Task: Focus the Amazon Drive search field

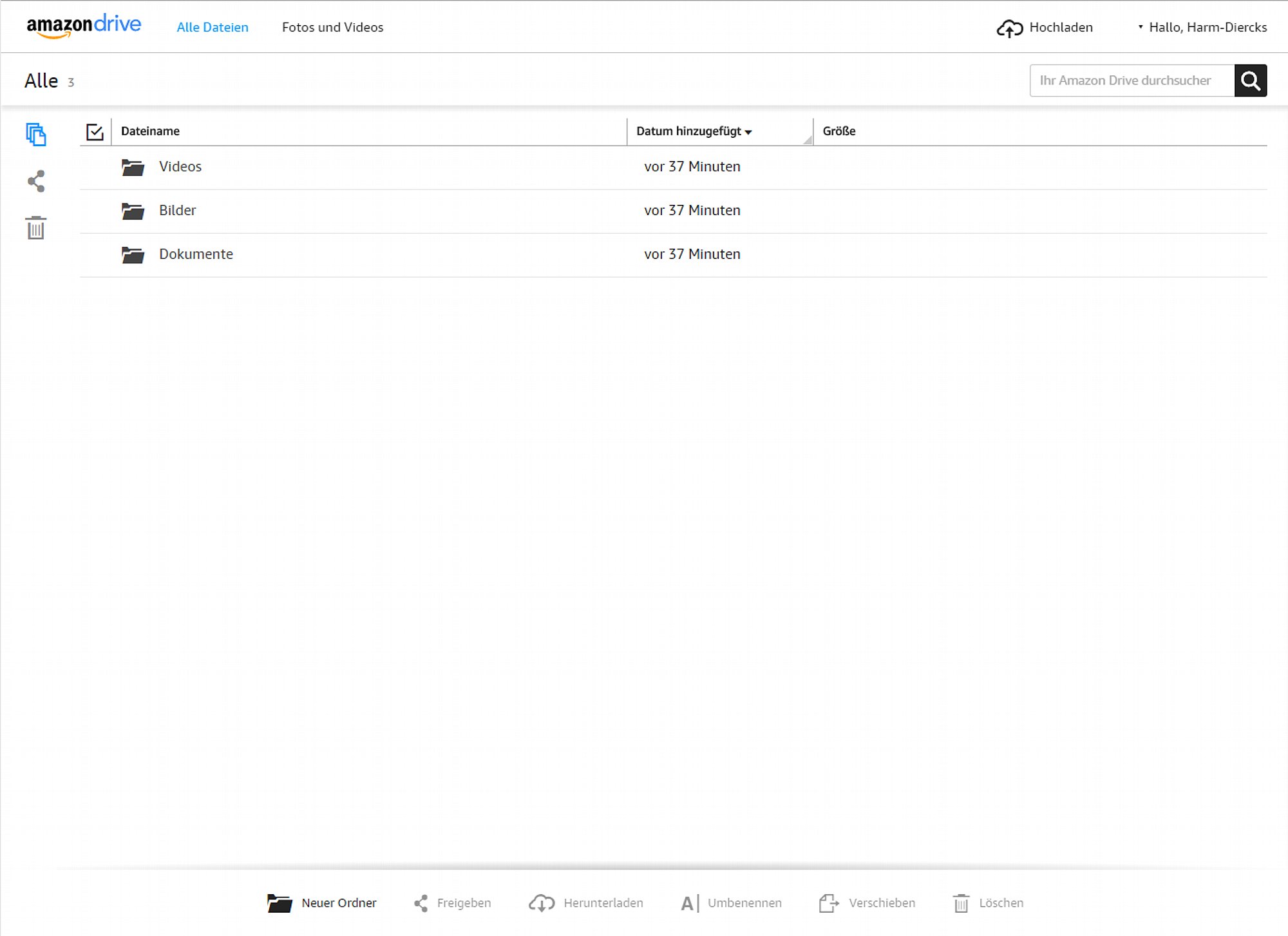Action: click(x=1131, y=81)
